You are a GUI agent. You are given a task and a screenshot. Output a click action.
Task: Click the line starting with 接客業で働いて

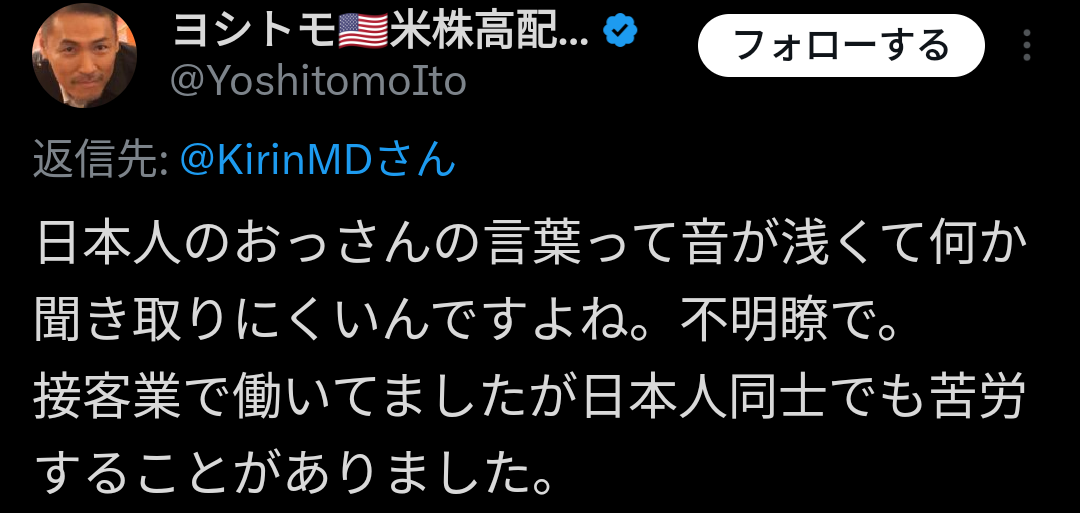tap(529, 398)
